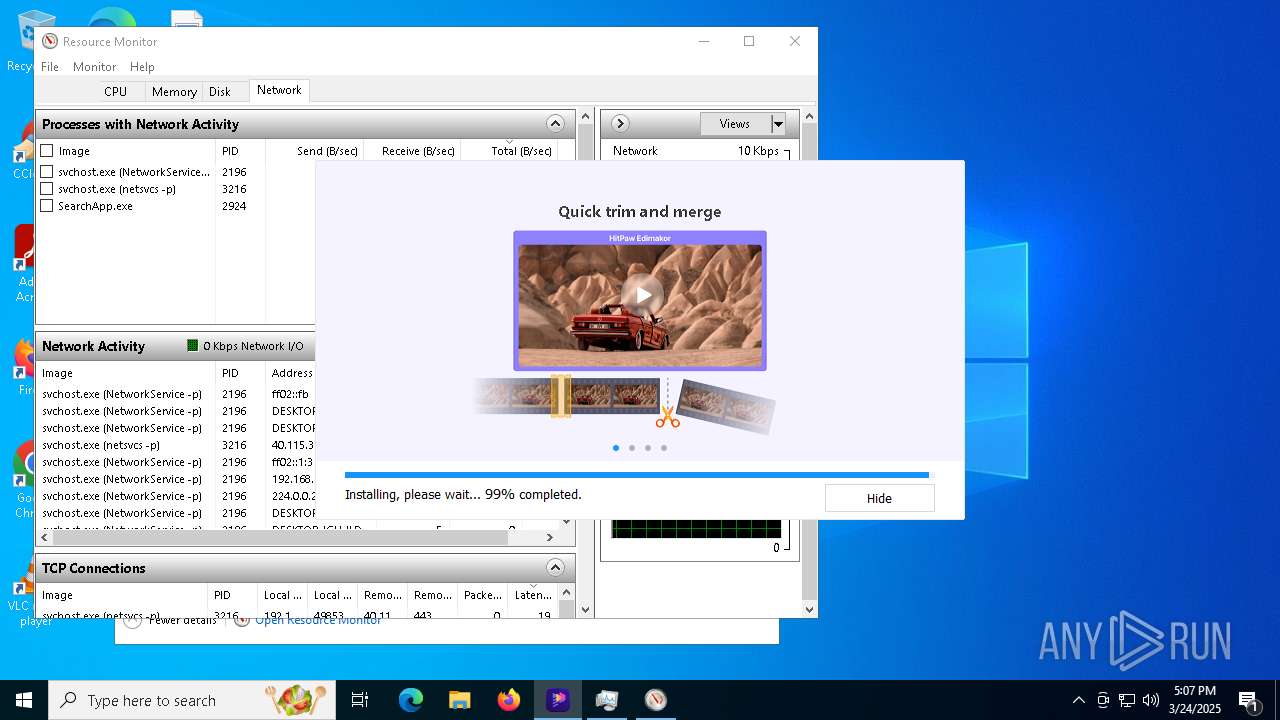Sort TCP Connections by Packe... column

tap(482, 595)
